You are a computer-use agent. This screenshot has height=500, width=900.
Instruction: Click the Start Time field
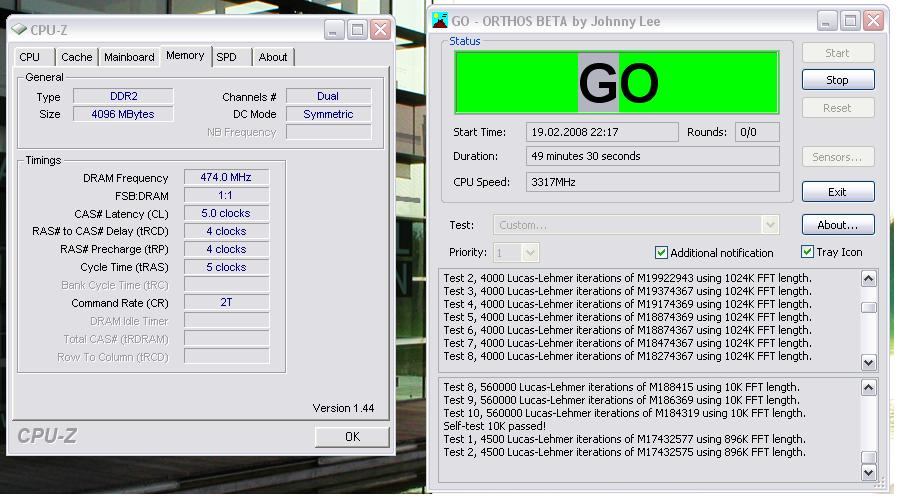click(x=602, y=132)
